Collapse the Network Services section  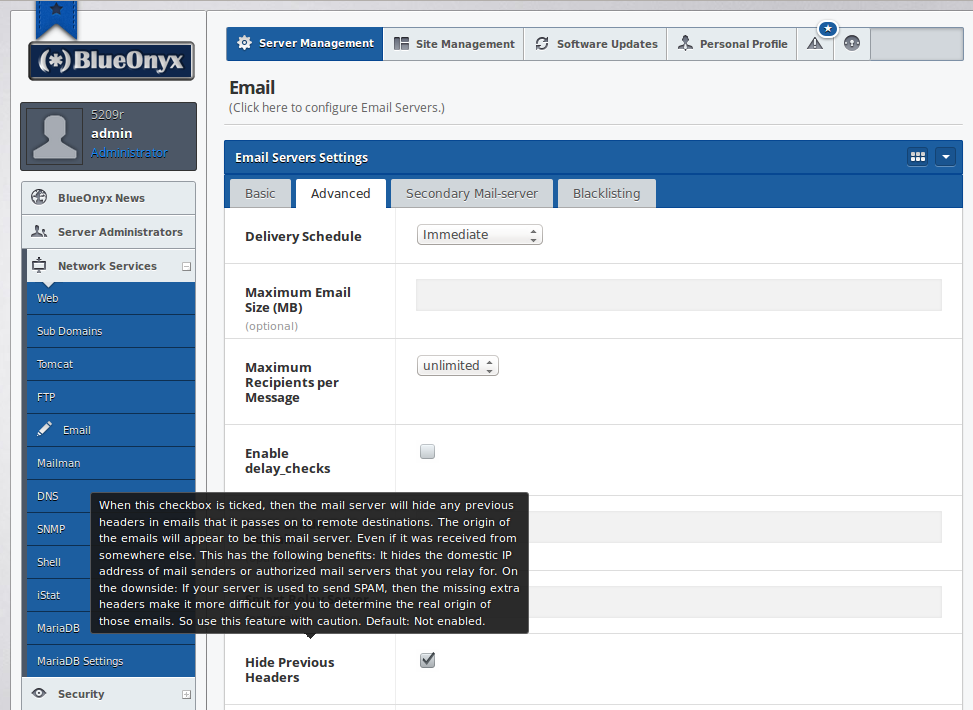tap(186, 266)
